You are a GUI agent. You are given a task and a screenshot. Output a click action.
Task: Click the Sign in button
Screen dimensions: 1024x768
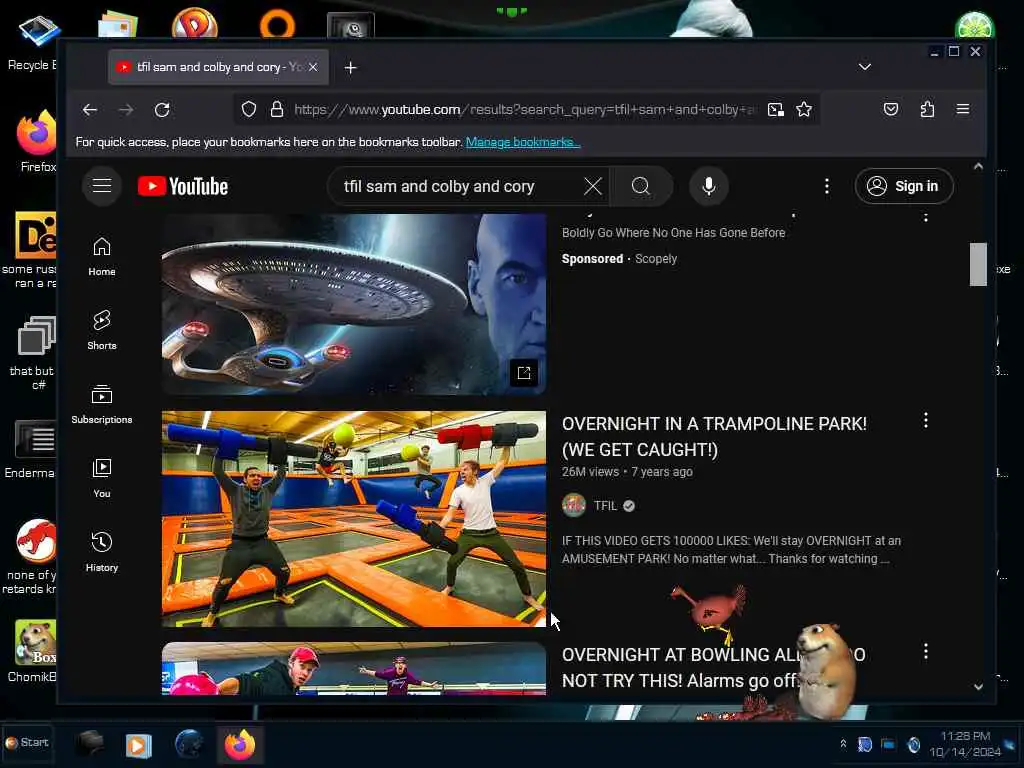(x=904, y=186)
